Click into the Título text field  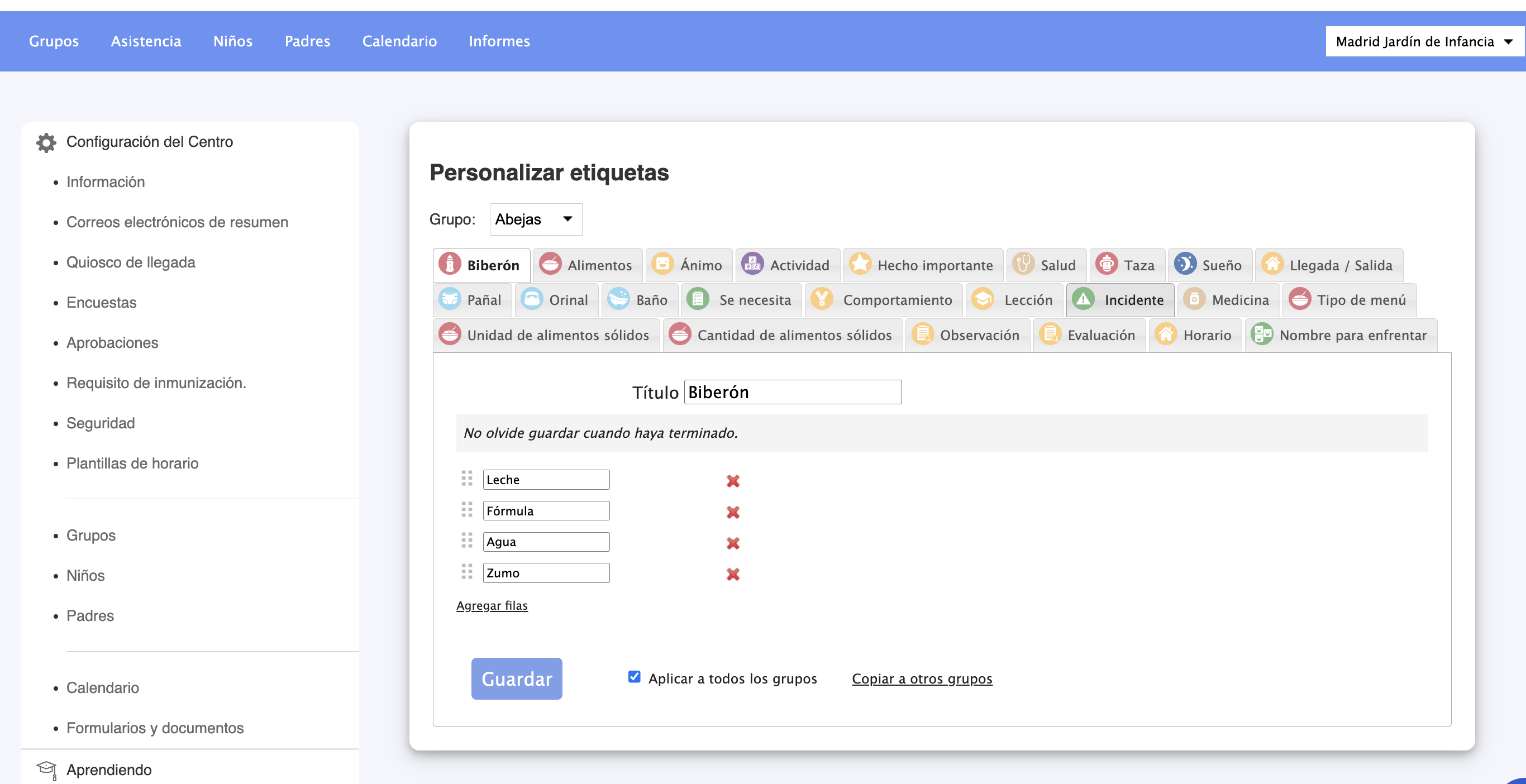coord(792,392)
